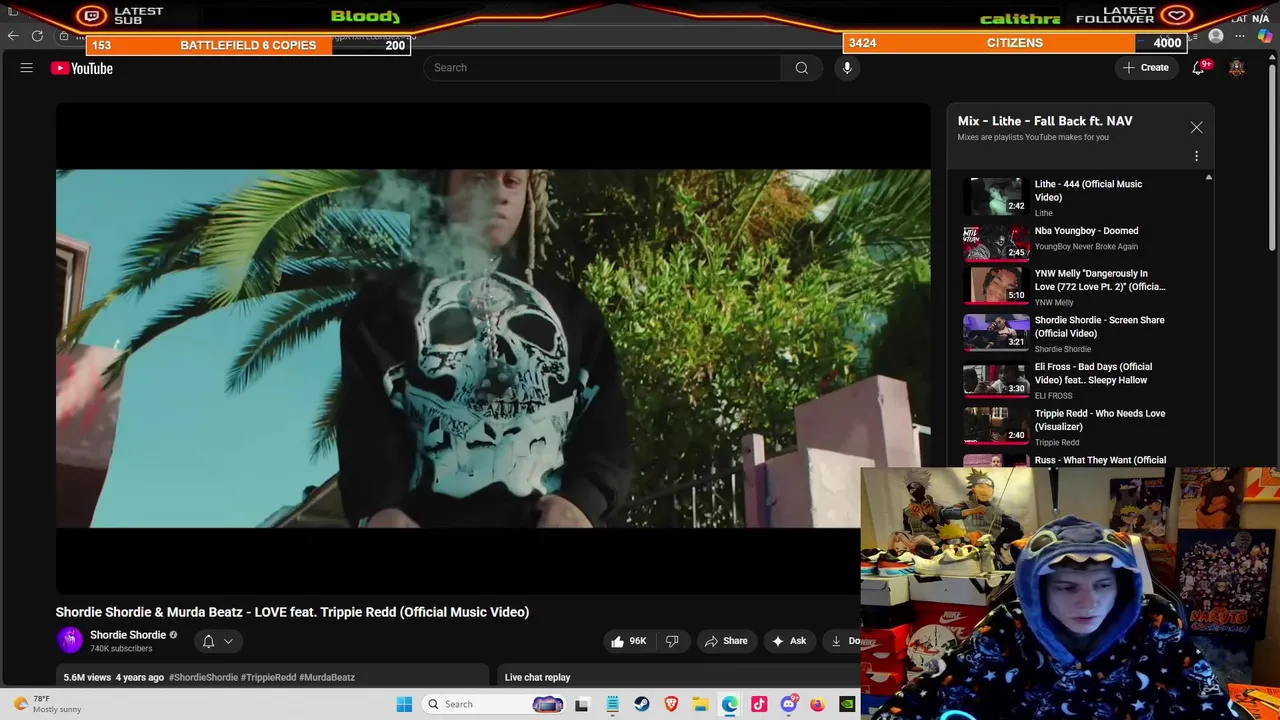Expand the notification preference chevron

coord(228,641)
